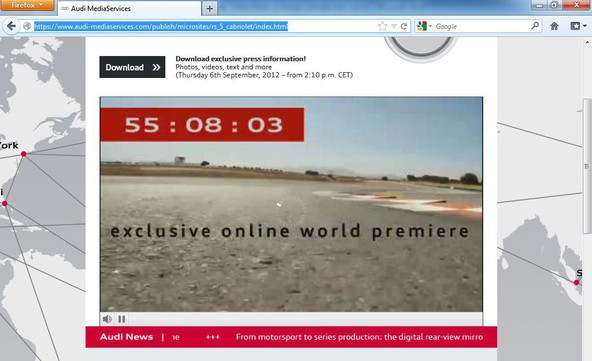Open the bookmarks menu button
The width and height of the screenshot is (592, 361).
tap(578, 26)
